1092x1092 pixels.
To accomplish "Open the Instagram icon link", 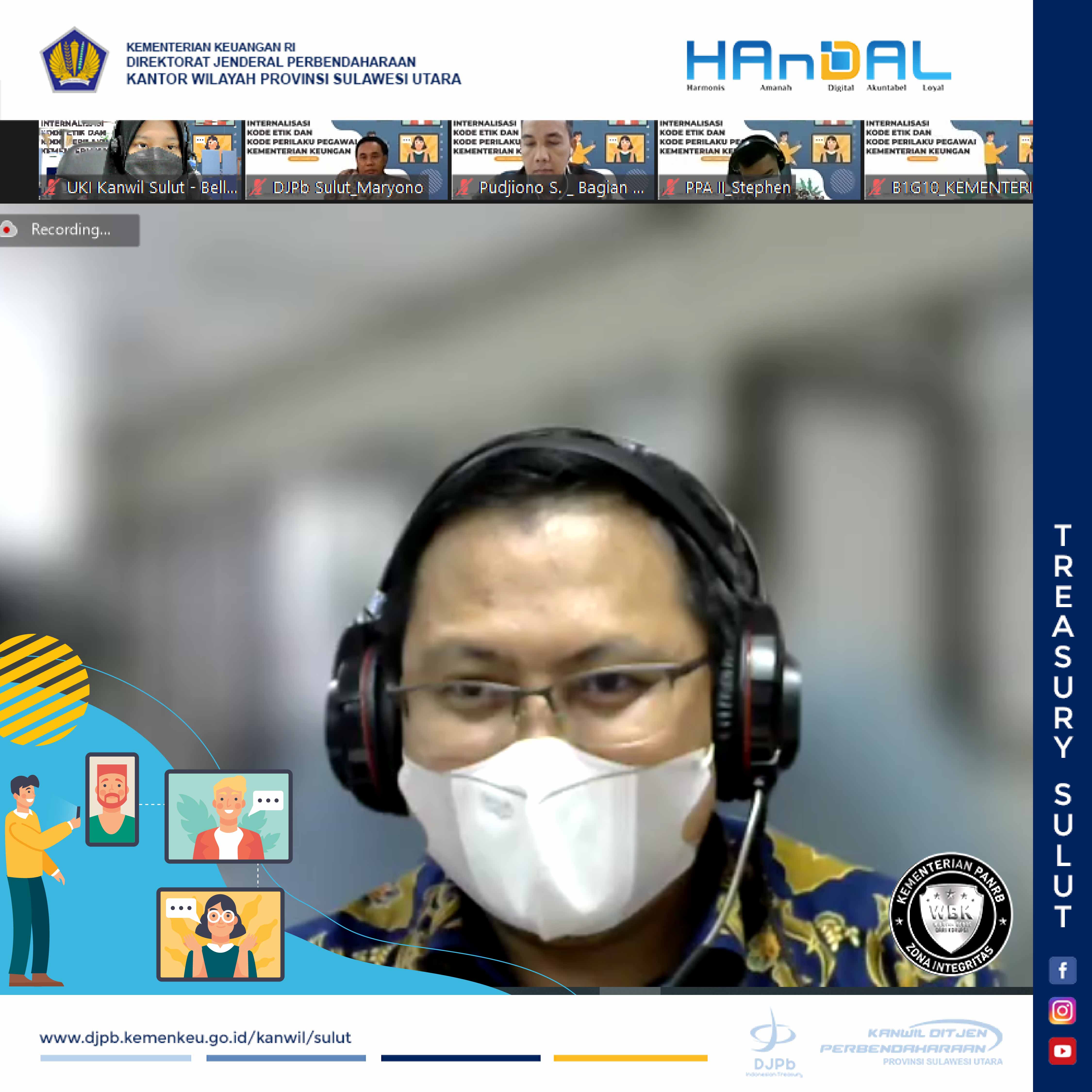I will (1062, 1011).
